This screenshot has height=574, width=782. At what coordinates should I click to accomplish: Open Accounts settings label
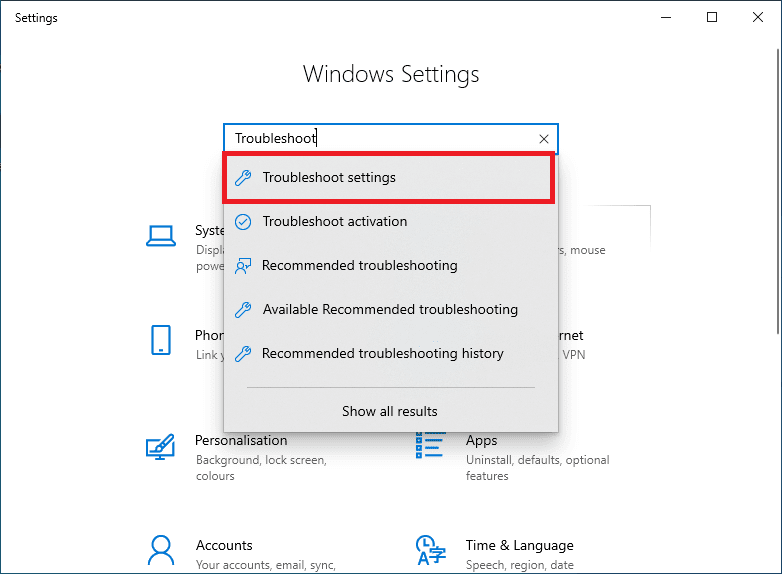tap(224, 546)
